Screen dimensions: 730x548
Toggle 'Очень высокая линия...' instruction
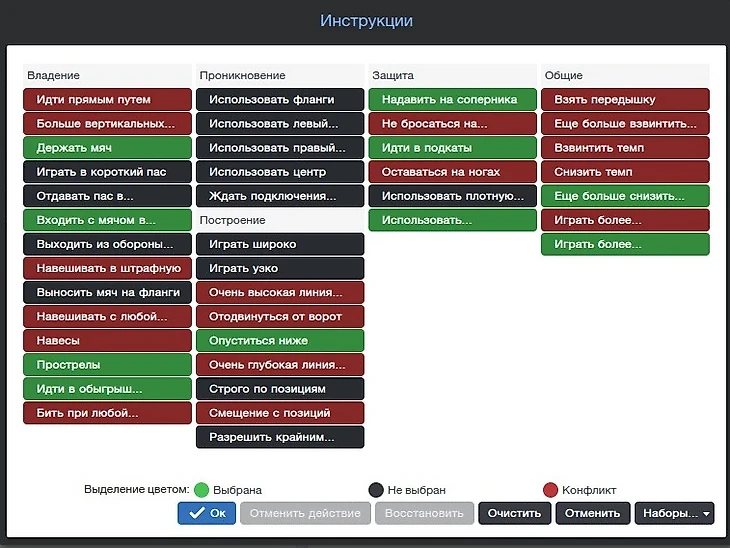point(280,292)
